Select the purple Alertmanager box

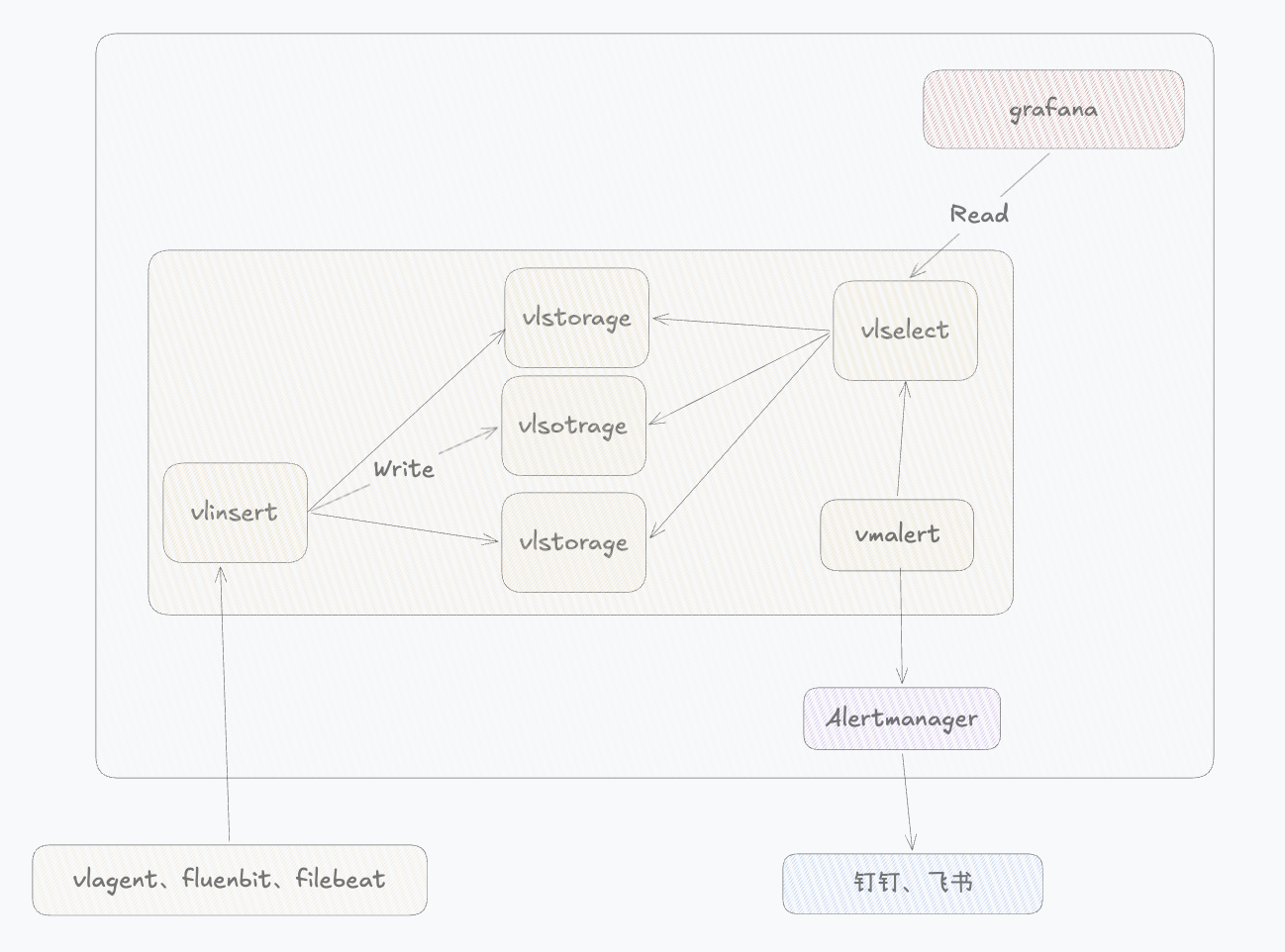click(902, 718)
